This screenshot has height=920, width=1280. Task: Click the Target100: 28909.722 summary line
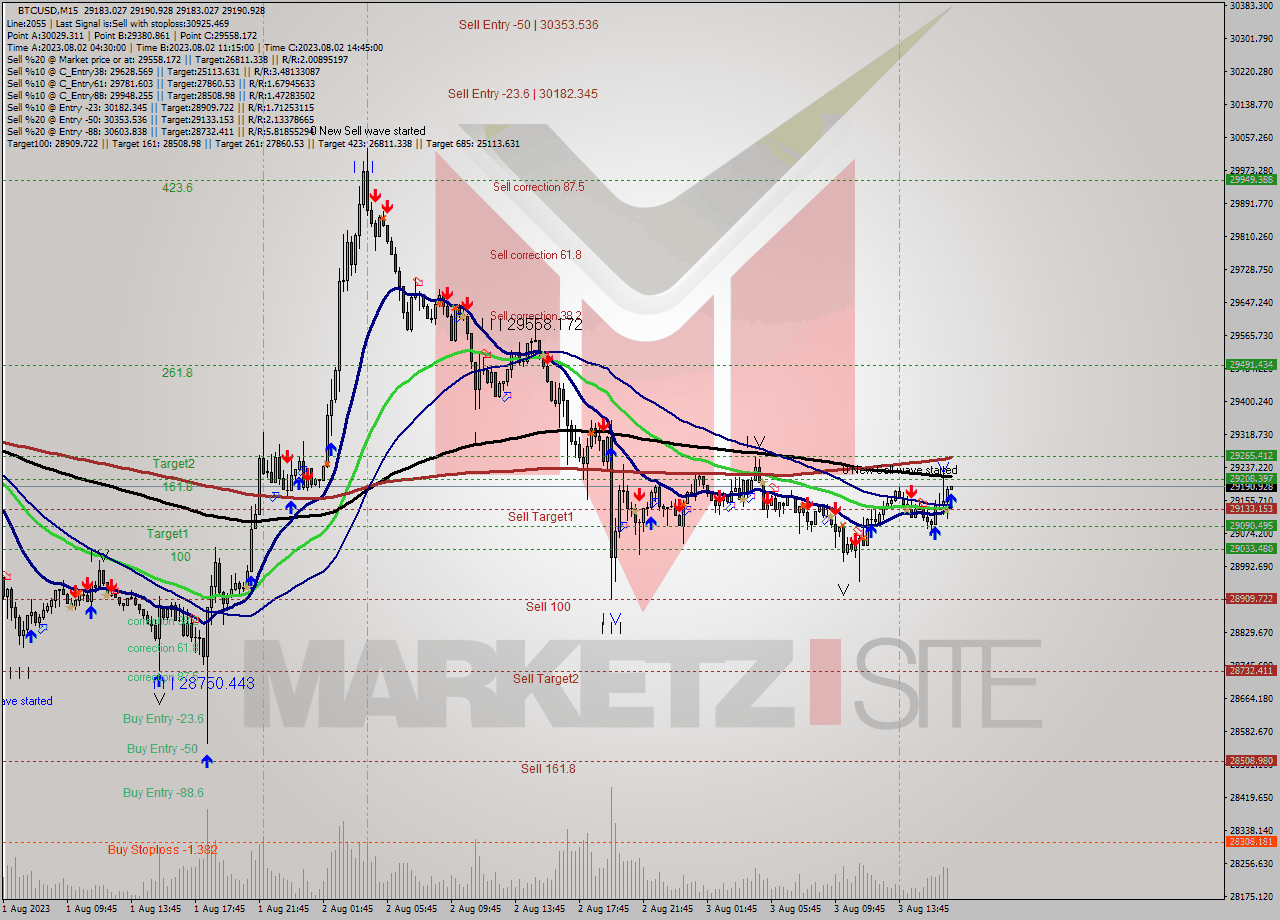[x=264, y=143]
